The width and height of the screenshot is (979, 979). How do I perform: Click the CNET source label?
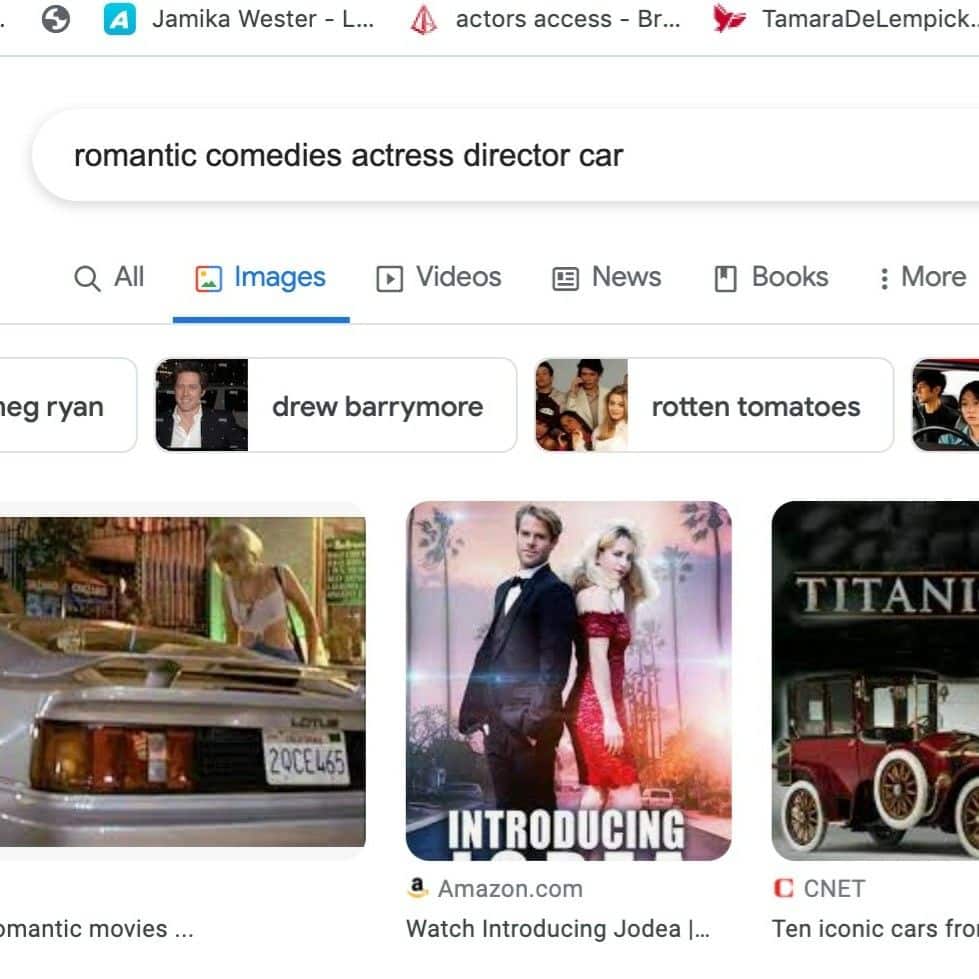(x=834, y=888)
